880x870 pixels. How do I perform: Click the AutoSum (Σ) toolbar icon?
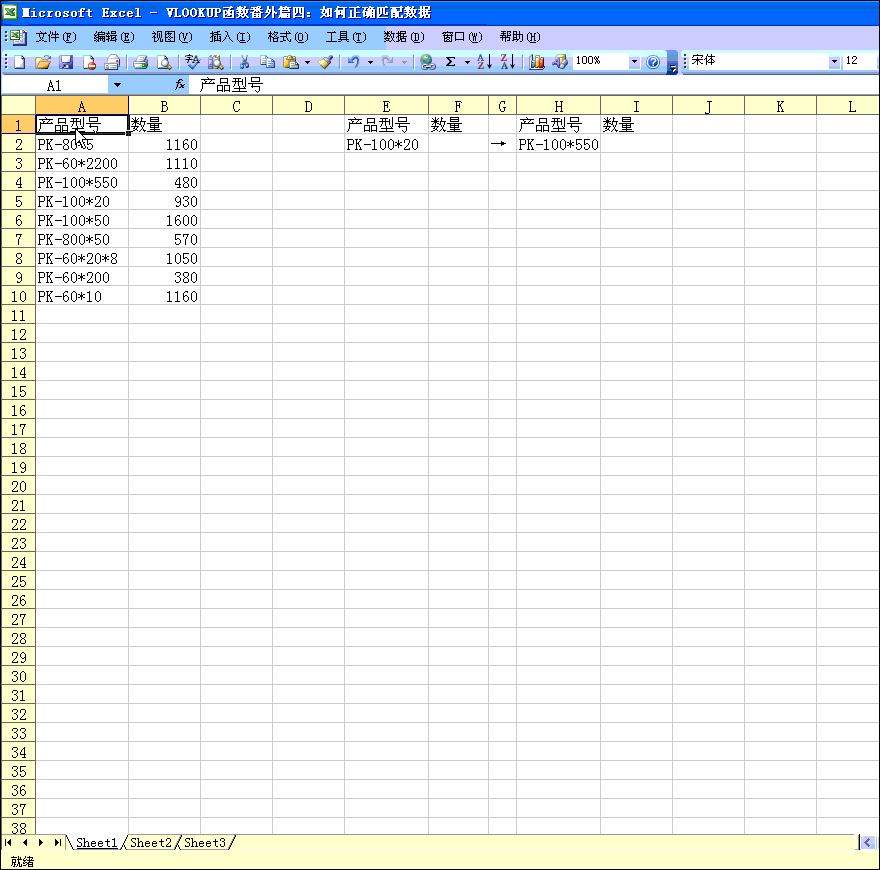point(449,62)
